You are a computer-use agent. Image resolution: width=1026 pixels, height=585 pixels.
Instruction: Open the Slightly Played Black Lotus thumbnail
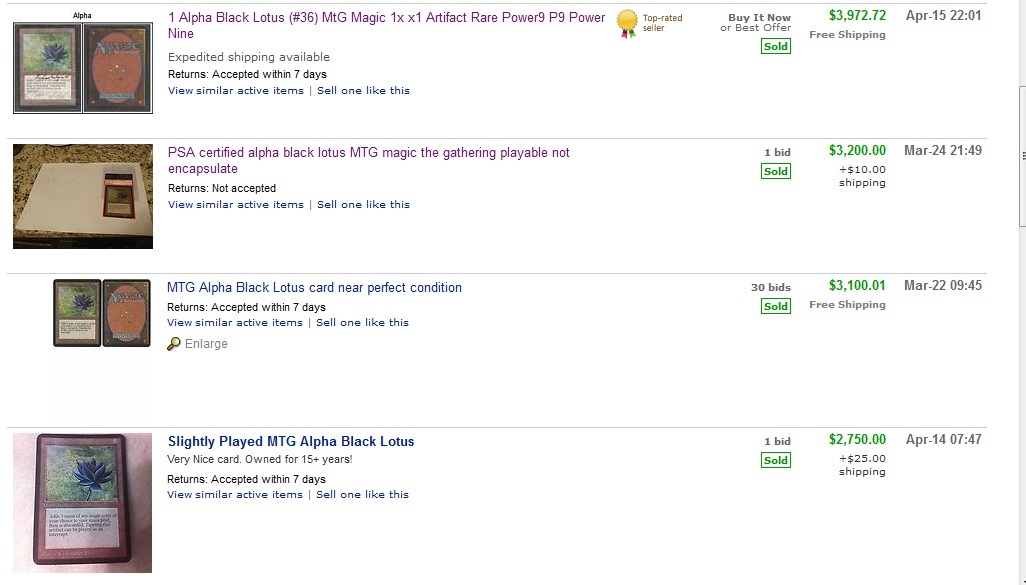(x=83, y=502)
